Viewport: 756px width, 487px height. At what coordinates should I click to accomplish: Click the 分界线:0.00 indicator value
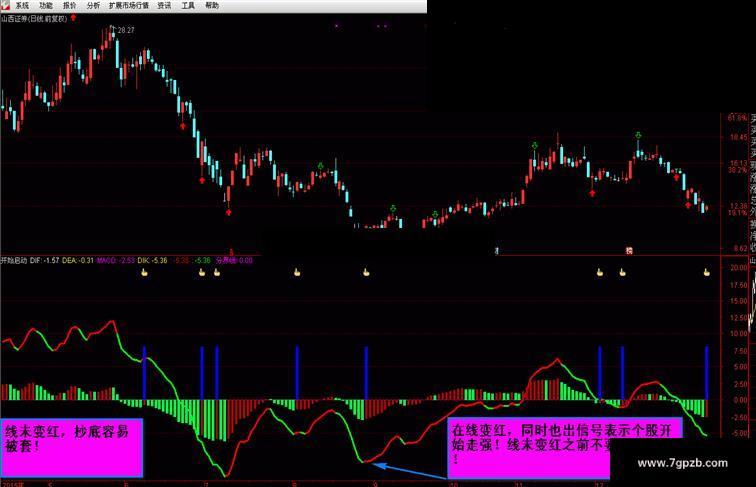pyautogui.click(x=234, y=260)
